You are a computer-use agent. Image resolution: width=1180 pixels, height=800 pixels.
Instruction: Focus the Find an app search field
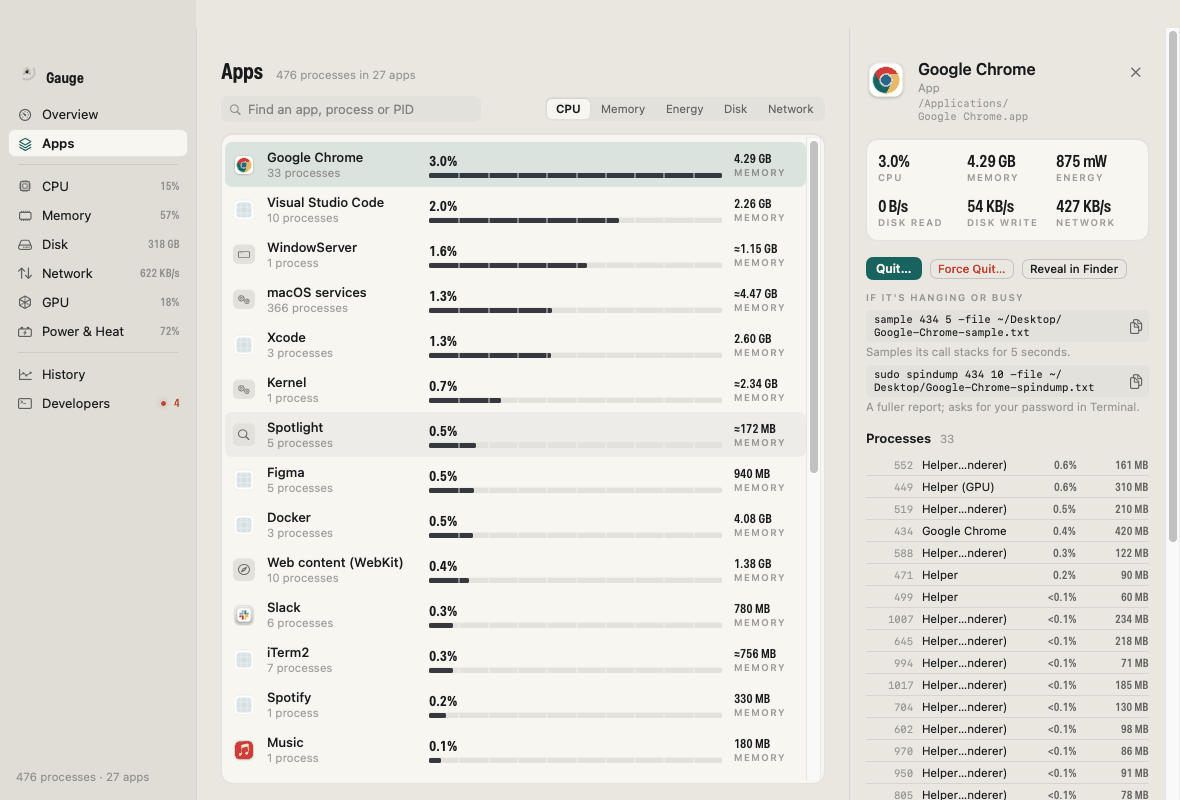pos(351,109)
